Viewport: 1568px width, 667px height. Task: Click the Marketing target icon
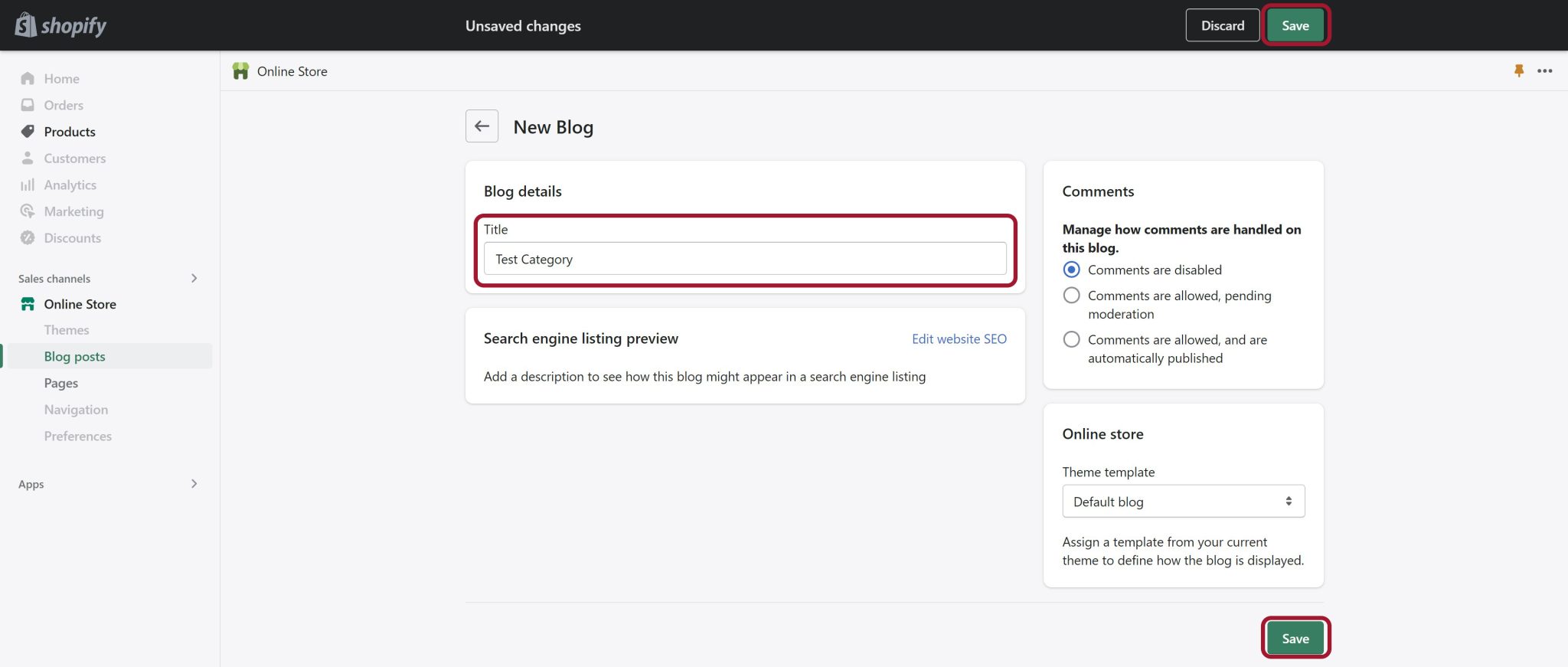coord(28,211)
